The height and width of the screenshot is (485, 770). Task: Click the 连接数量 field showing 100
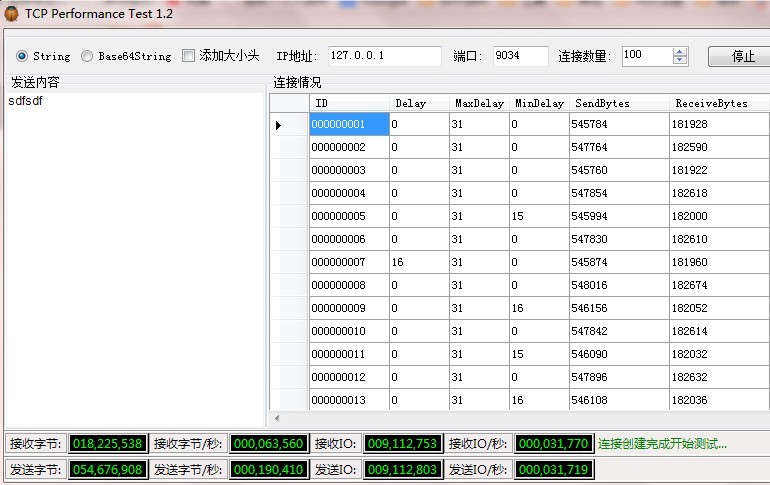click(x=647, y=55)
